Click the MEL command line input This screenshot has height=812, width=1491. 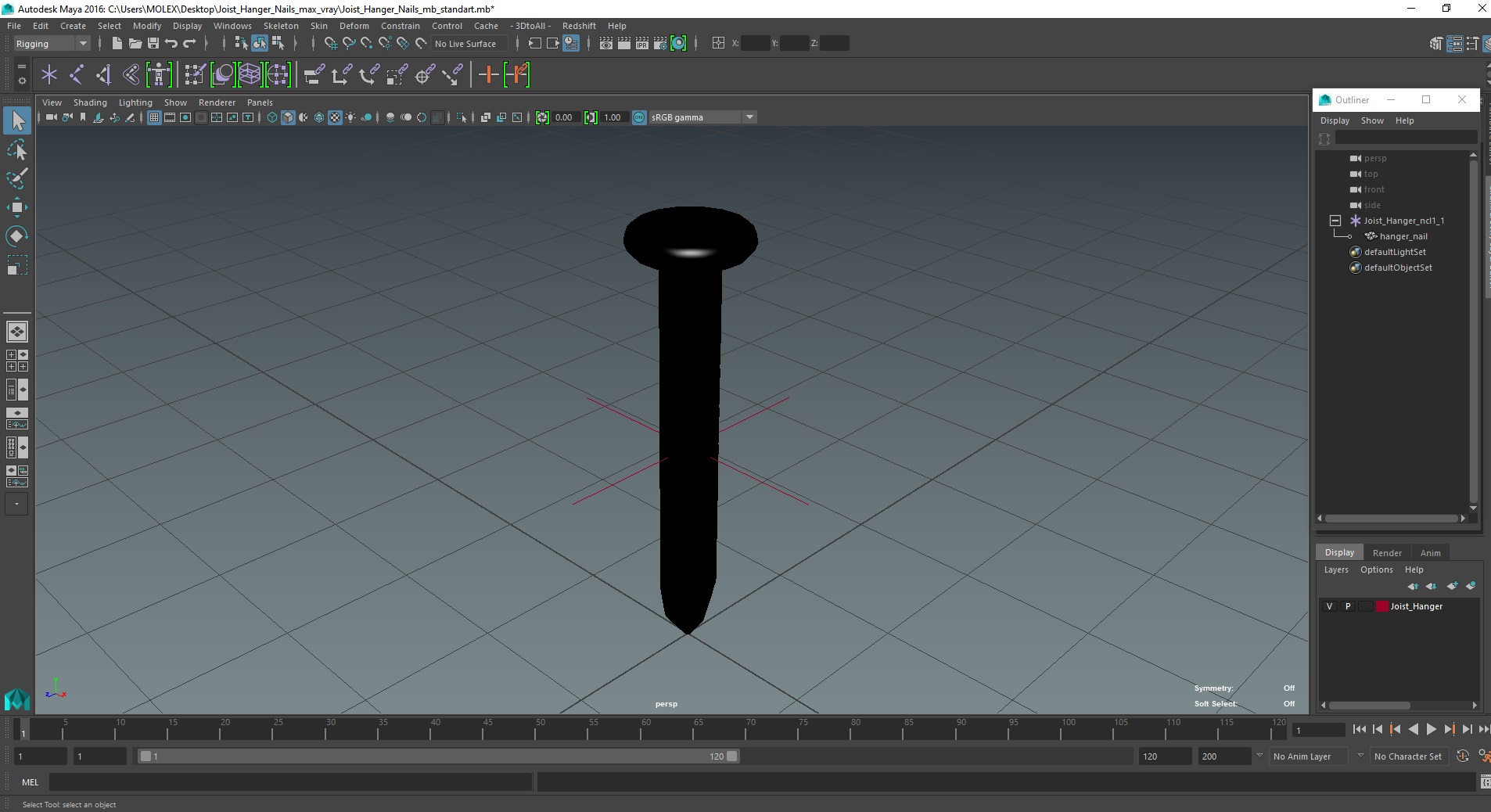click(290, 782)
